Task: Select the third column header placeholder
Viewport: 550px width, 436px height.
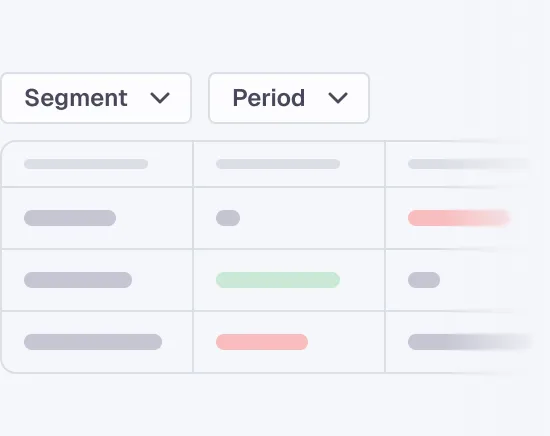Action: tap(470, 164)
